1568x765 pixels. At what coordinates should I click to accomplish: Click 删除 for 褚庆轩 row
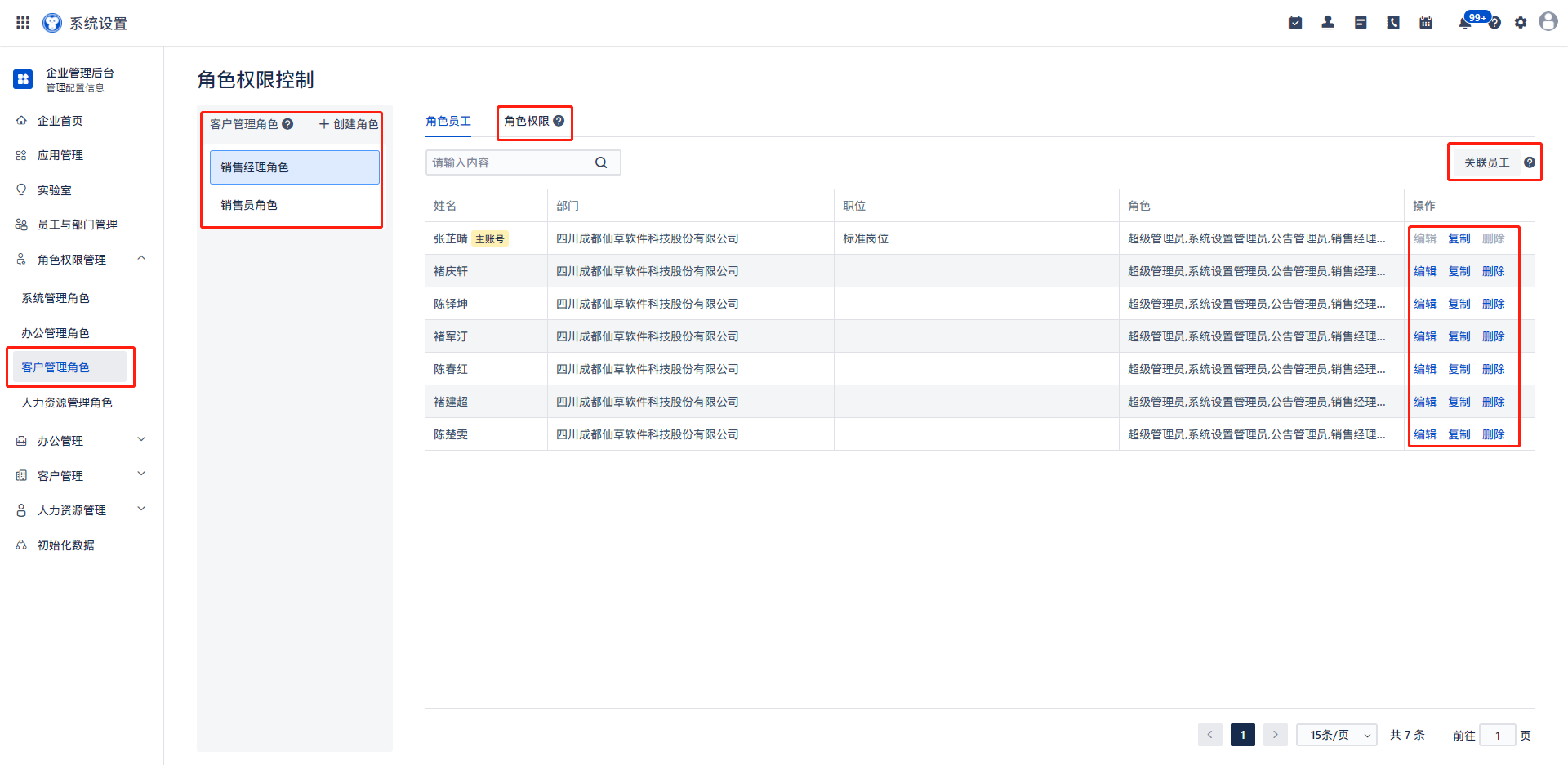1494,271
